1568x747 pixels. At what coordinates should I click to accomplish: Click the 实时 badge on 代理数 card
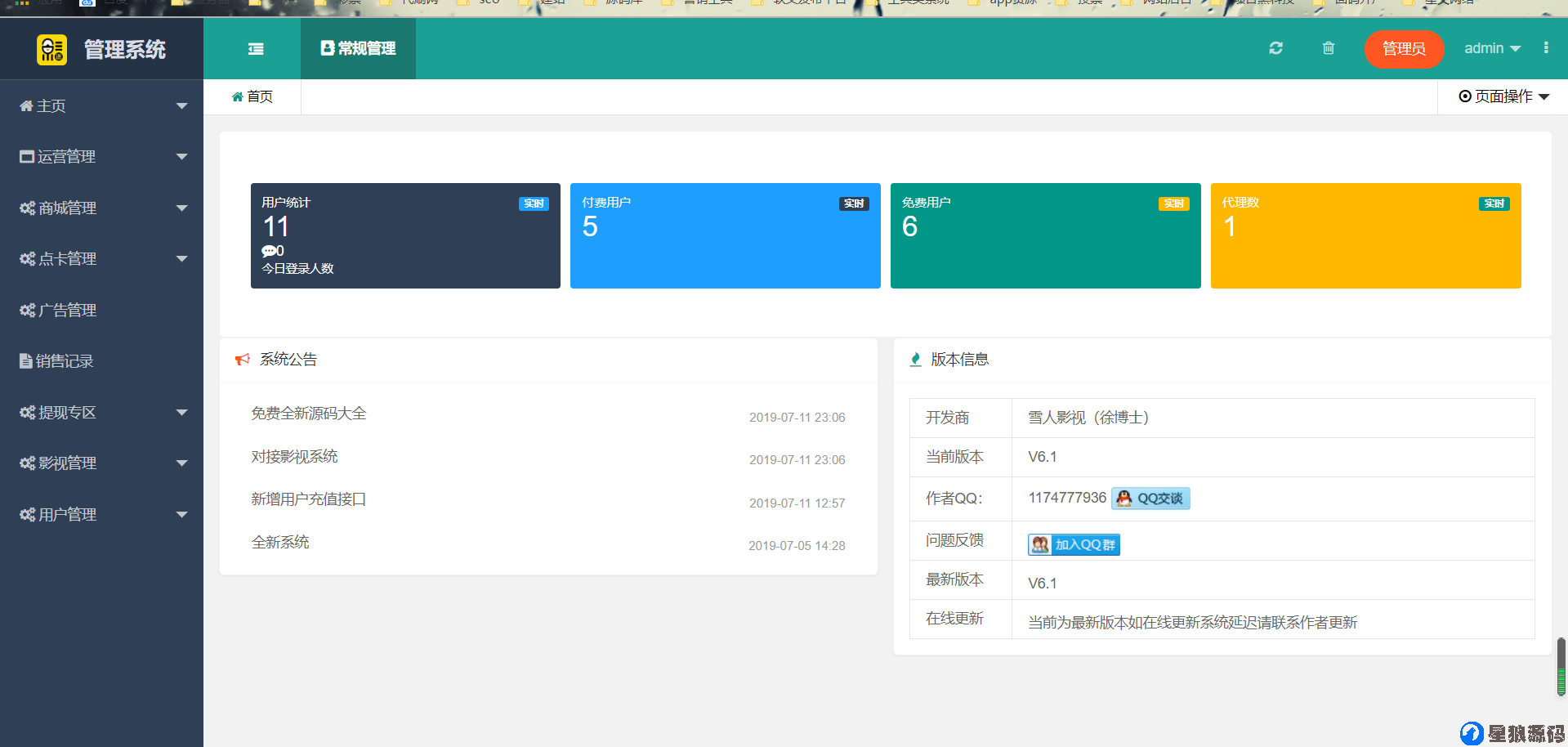pyautogui.click(x=1494, y=204)
